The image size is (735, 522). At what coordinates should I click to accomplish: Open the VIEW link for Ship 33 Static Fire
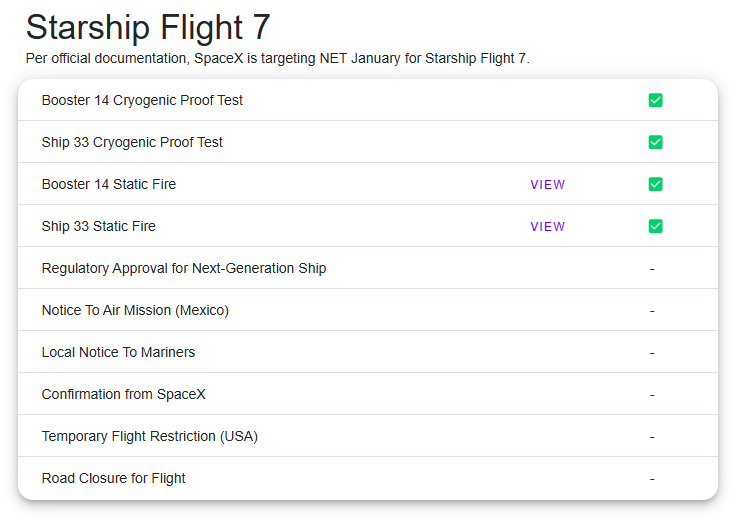pos(547,227)
